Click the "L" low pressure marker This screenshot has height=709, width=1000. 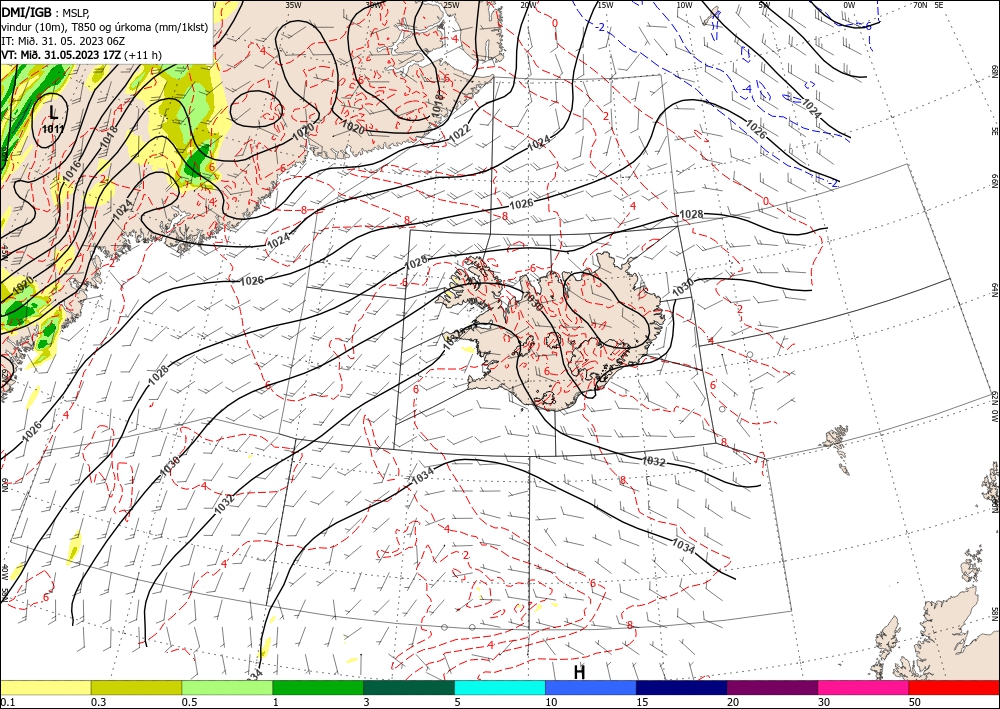[54, 113]
